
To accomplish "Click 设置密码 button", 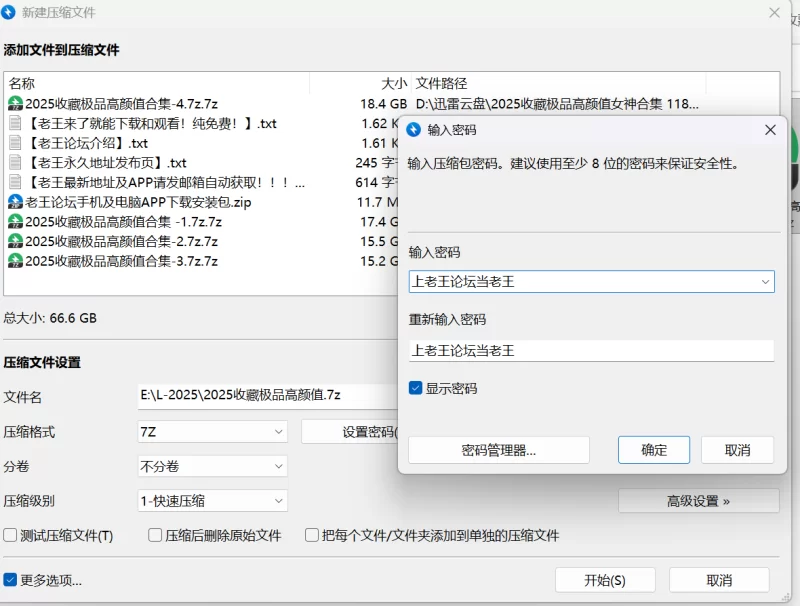I will [349, 432].
